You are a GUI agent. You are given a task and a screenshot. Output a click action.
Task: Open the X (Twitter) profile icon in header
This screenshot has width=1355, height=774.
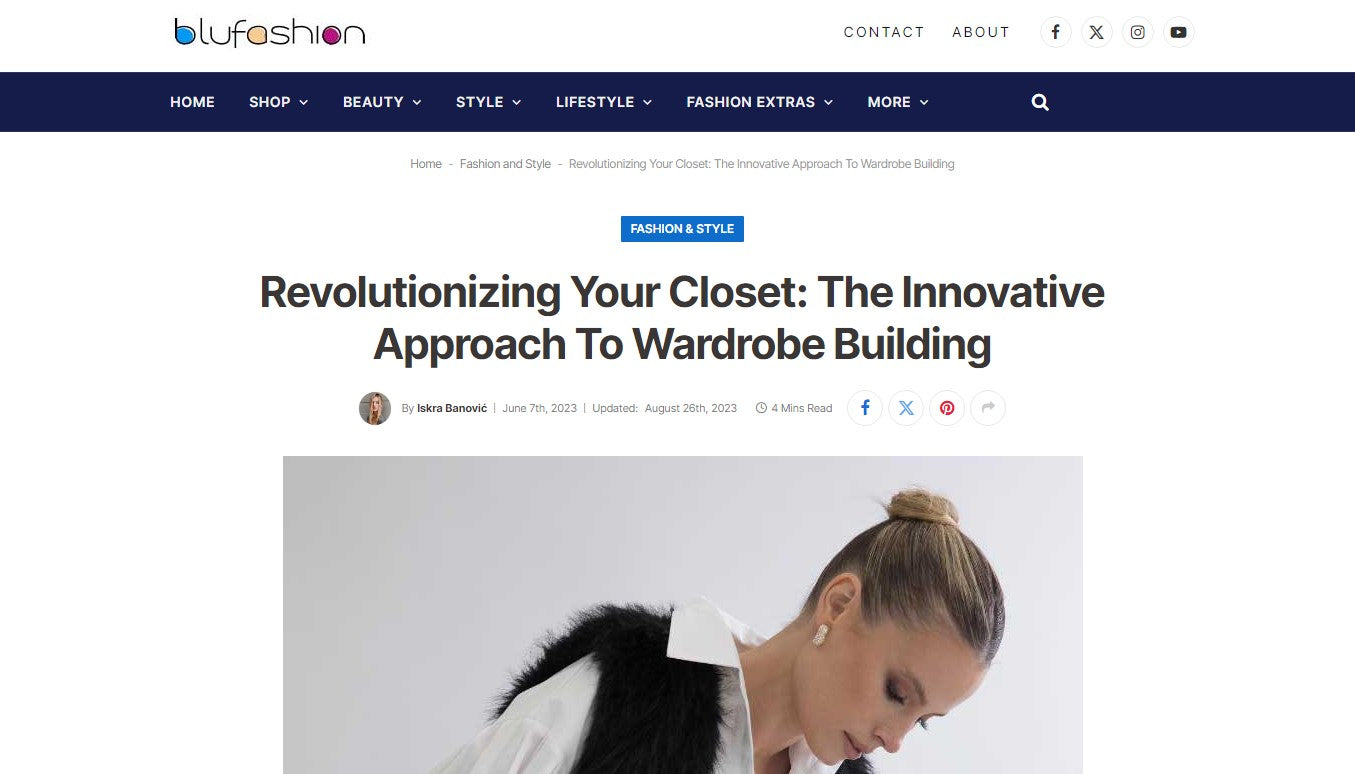coord(1096,32)
